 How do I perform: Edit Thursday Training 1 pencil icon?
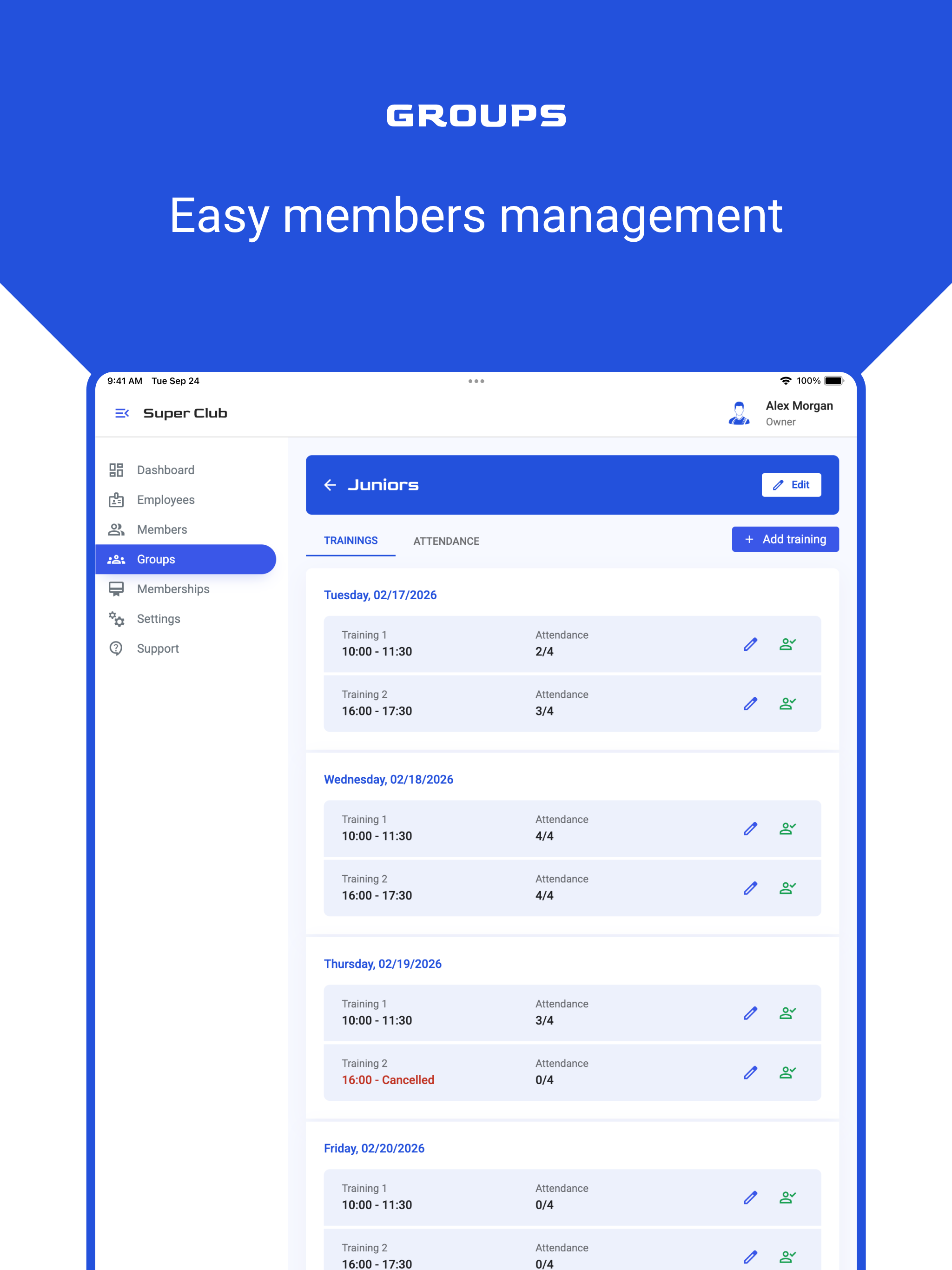pos(750,1013)
